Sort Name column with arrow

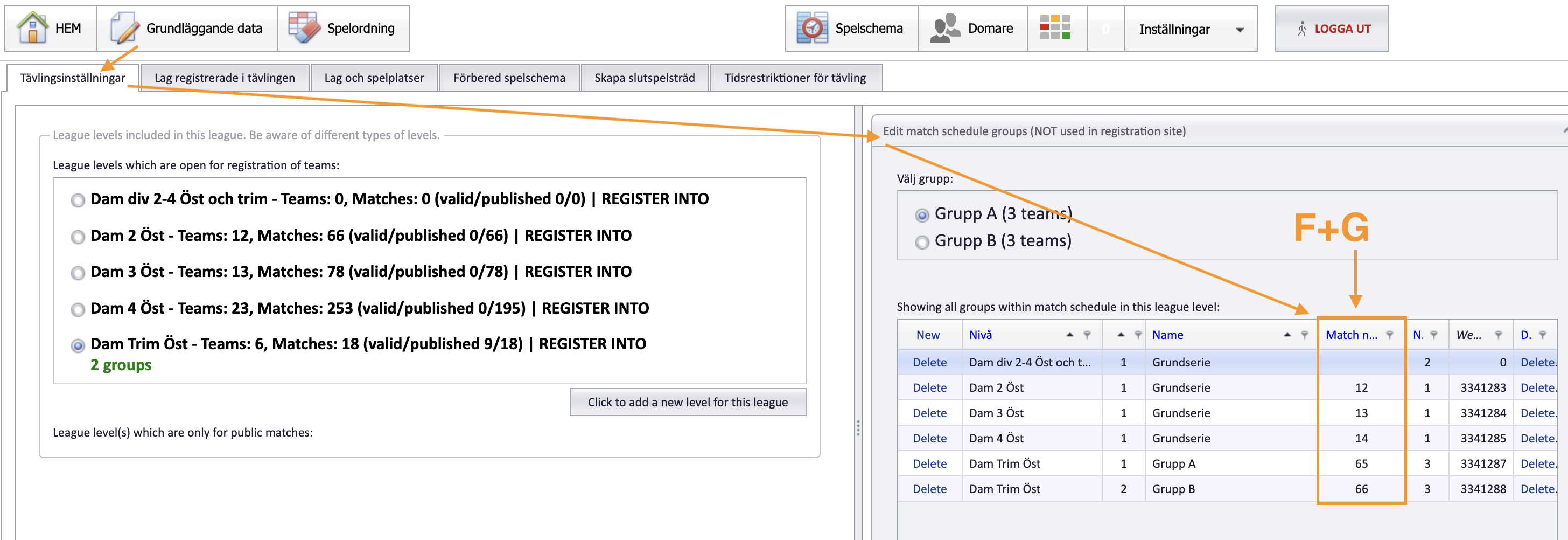pos(1287,334)
